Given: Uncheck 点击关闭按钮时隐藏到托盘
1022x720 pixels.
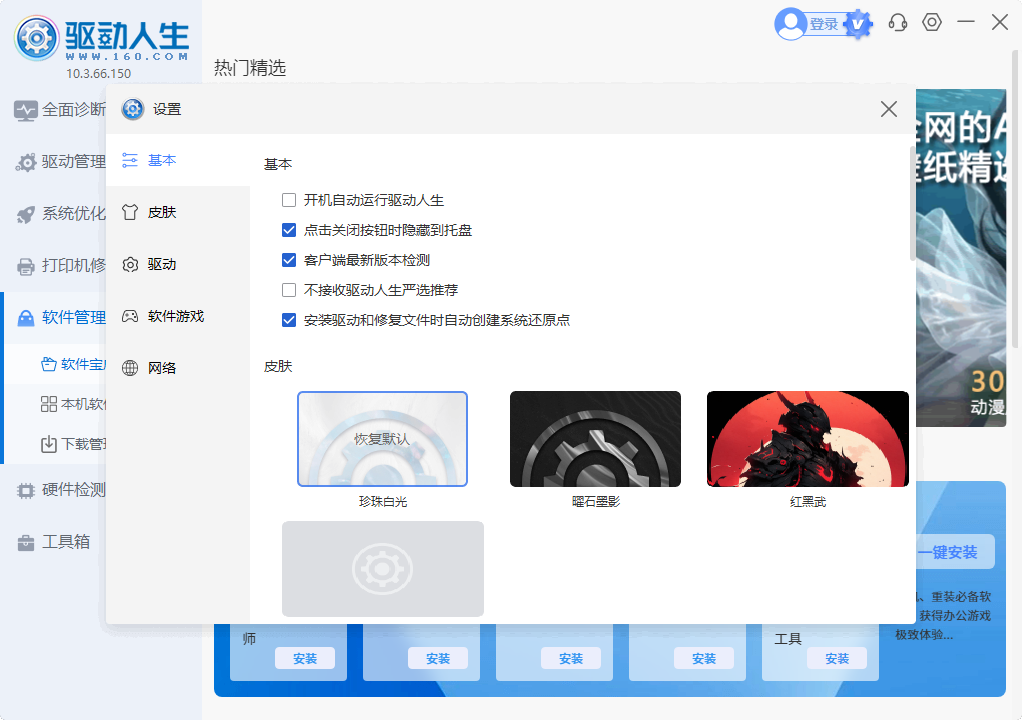Looking at the screenshot, I should (289, 230).
